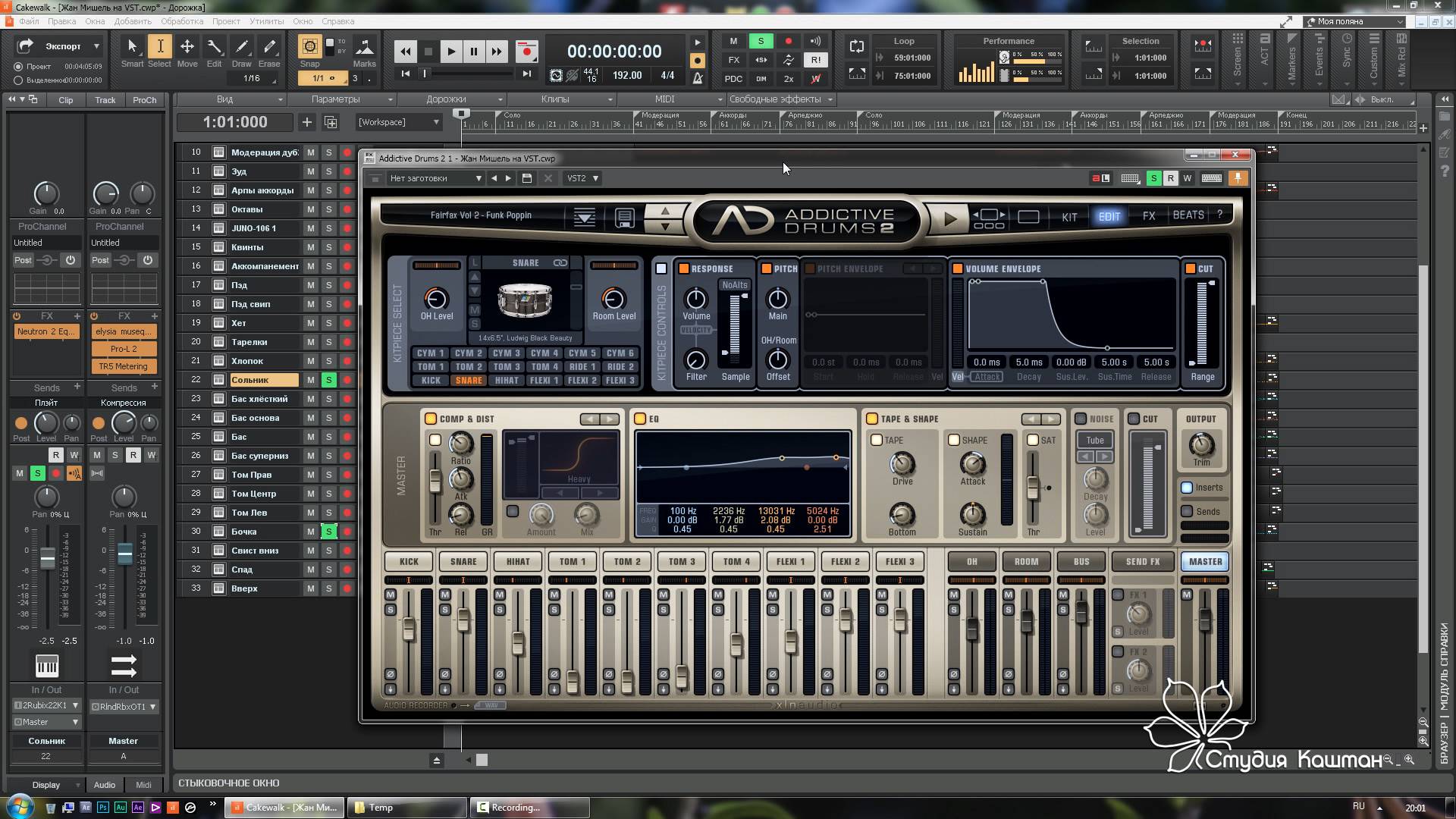
Task: Click the Loop toggle icon
Action: [856, 47]
